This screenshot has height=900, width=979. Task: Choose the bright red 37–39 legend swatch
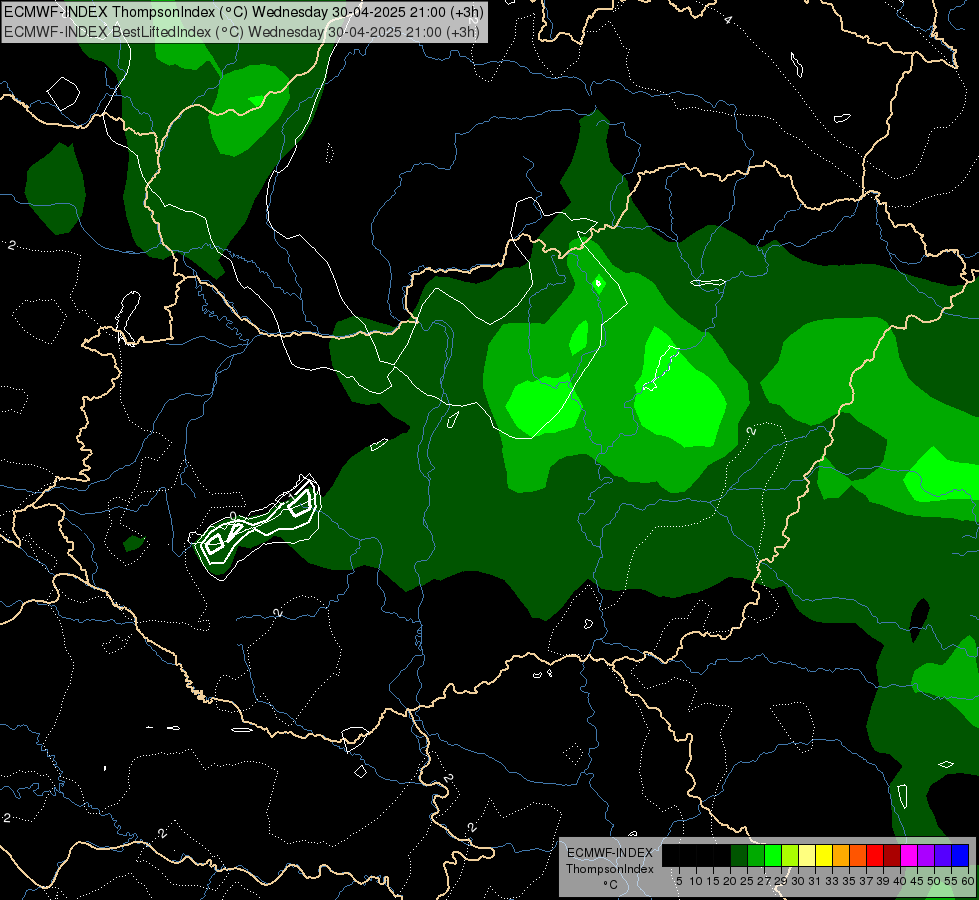click(x=875, y=855)
